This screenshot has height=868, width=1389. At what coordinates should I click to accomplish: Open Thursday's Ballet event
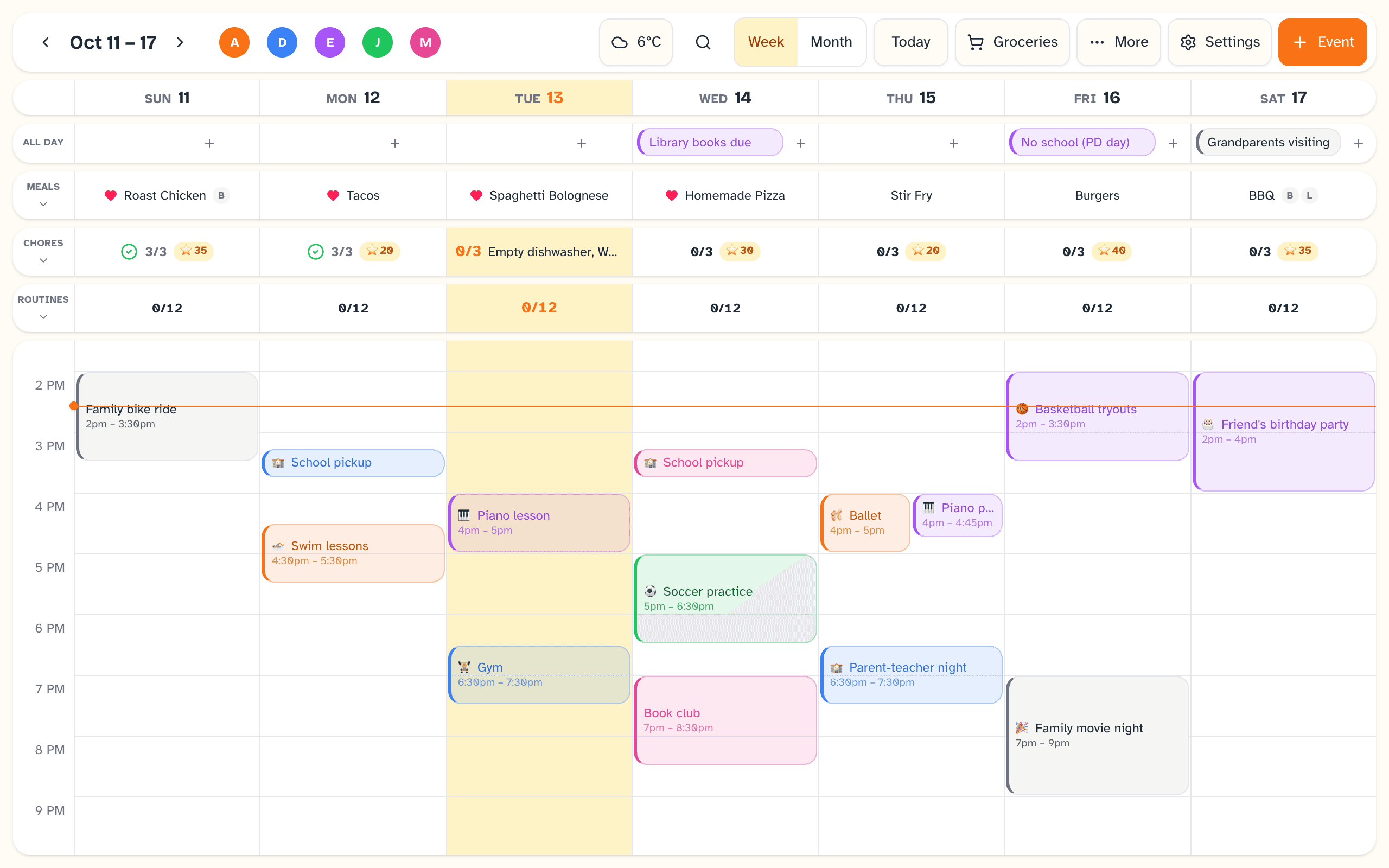(x=865, y=522)
